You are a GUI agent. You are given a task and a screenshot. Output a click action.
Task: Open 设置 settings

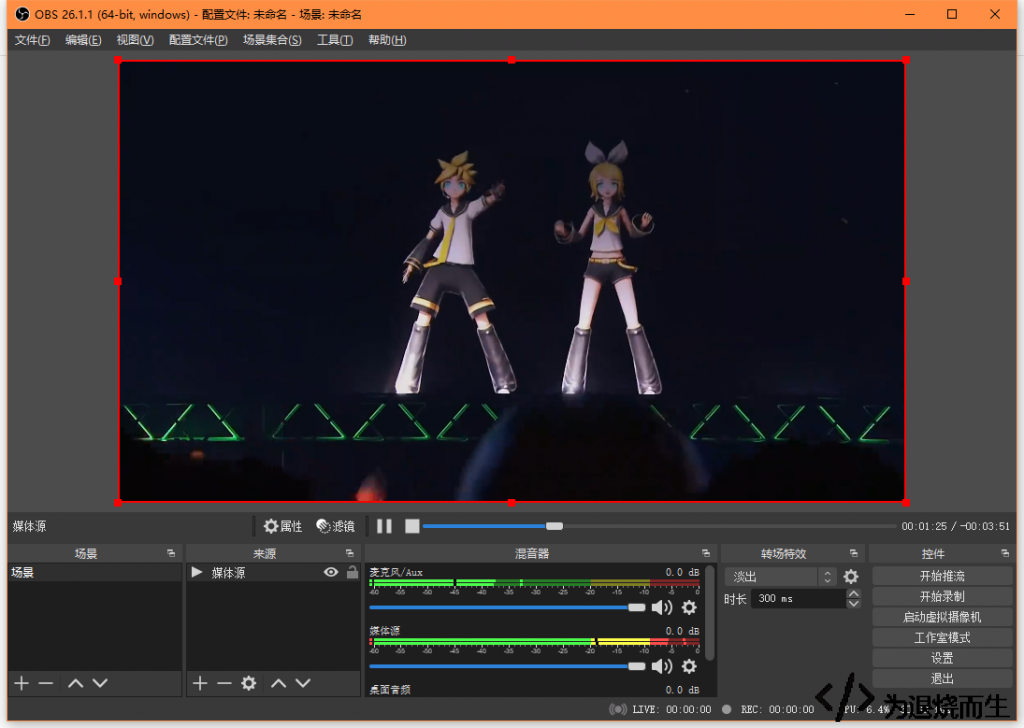coord(942,658)
